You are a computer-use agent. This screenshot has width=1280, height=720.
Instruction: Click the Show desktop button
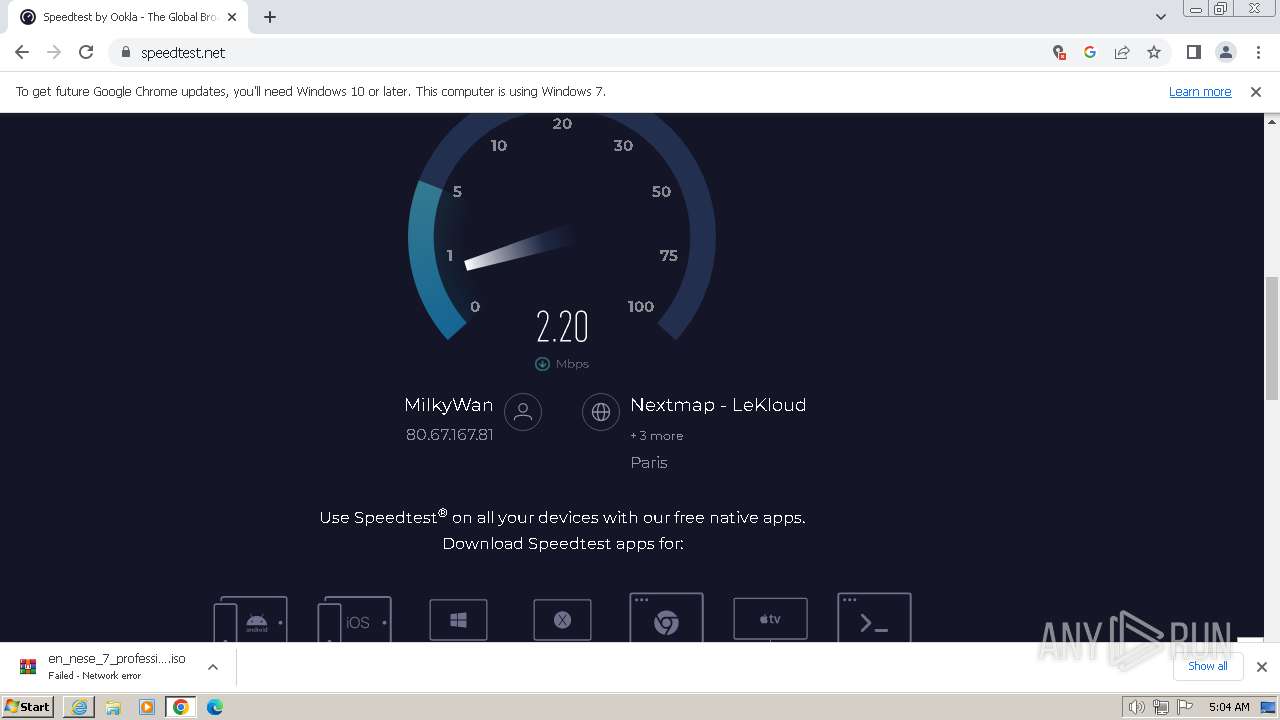[1270, 707]
